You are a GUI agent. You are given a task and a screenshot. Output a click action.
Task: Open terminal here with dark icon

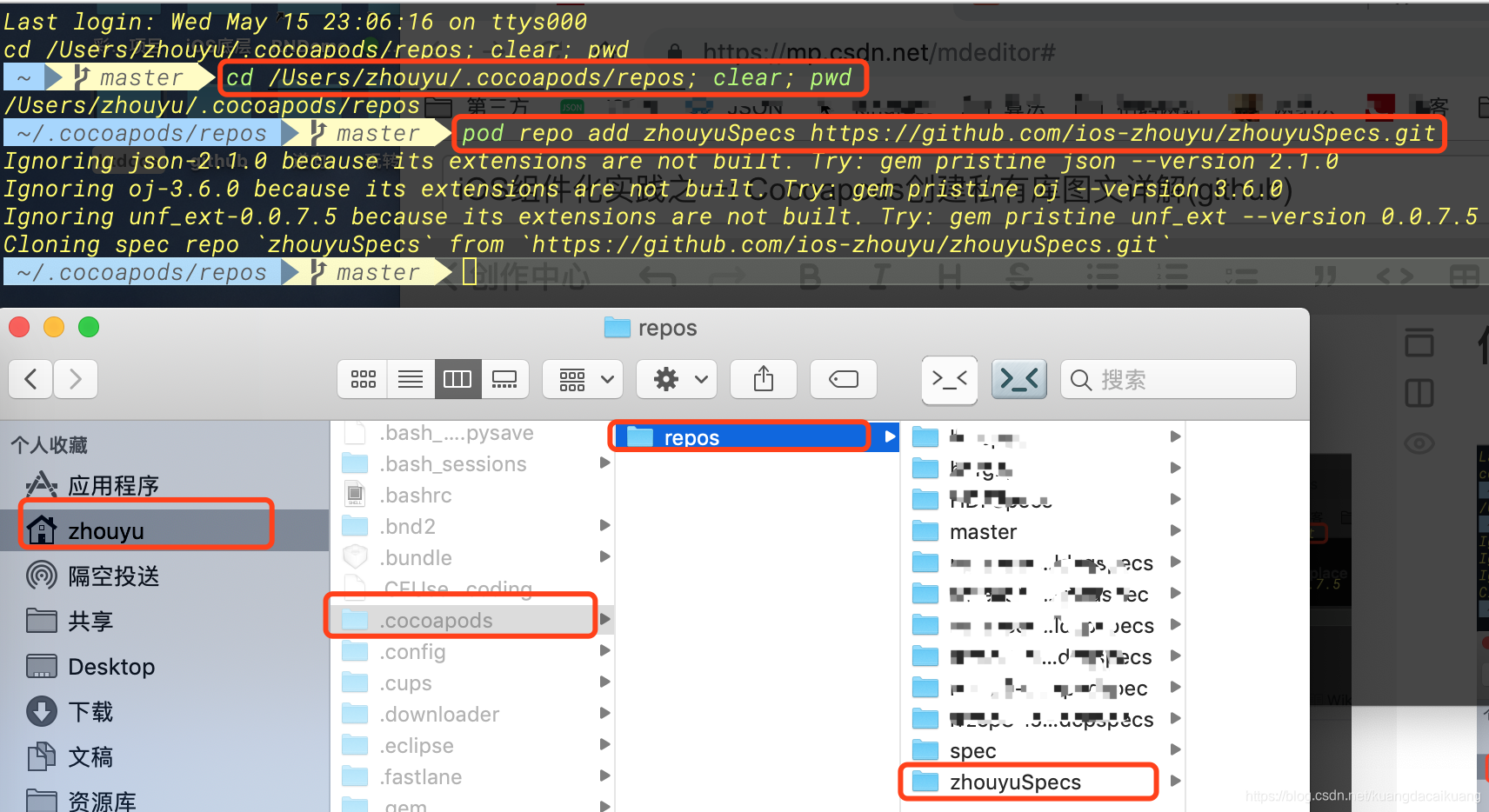[1019, 380]
